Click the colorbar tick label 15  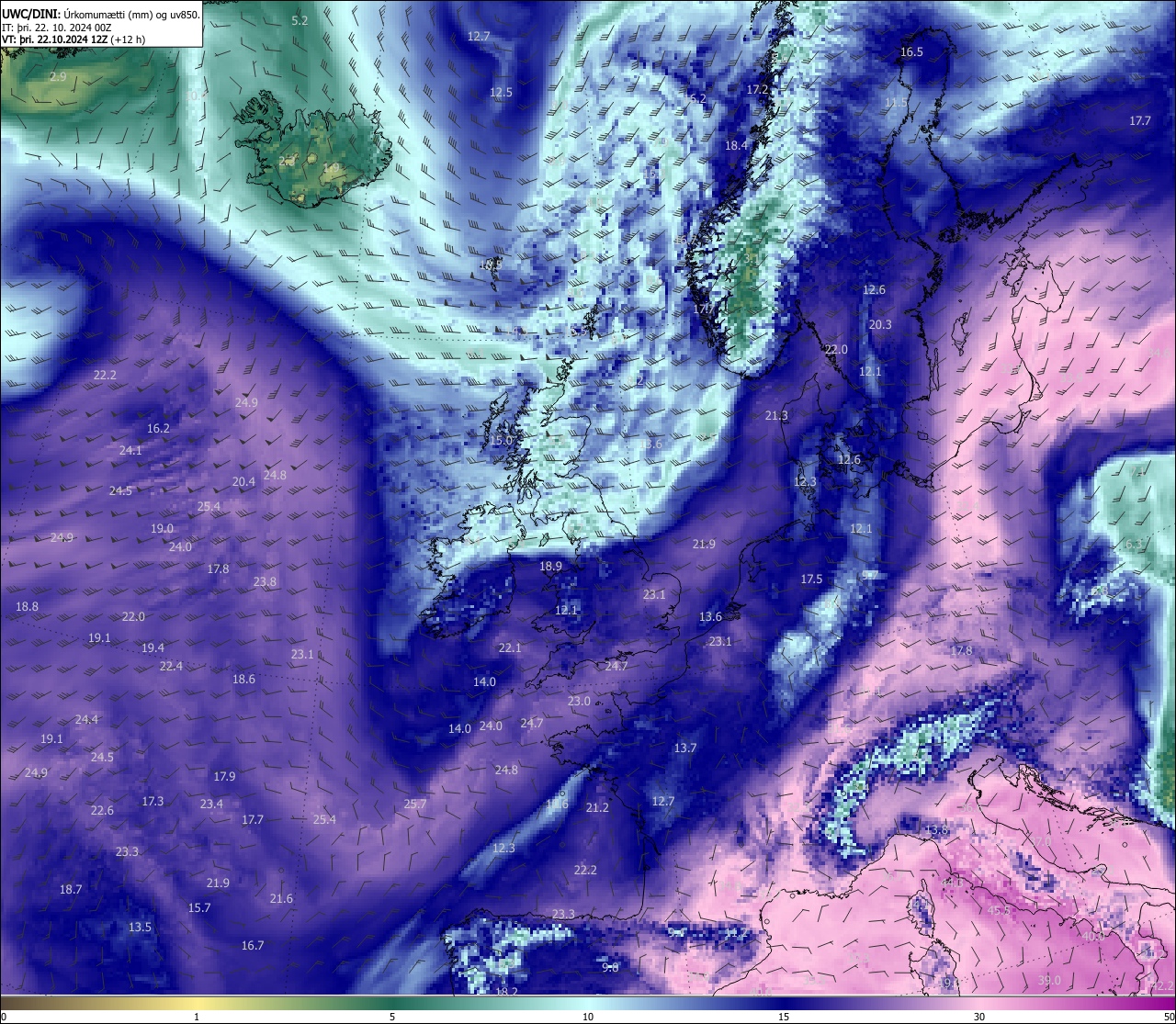click(784, 1017)
